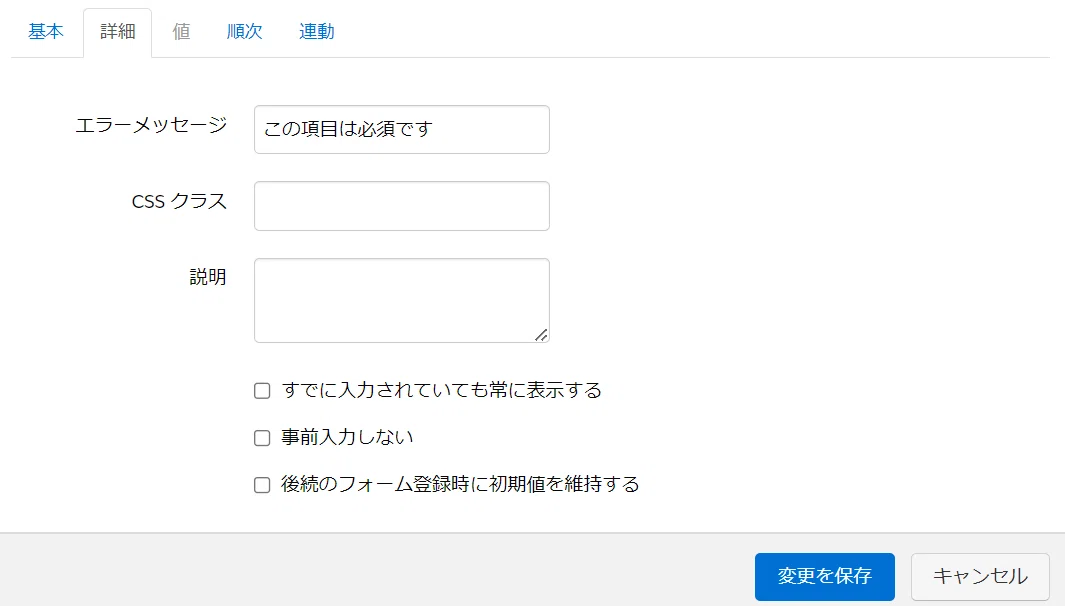Image resolution: width=1065 pixels, height=606 pixels.
Task: Click the 後続のフォーム登録時に初期値を維持する label text
Action: coord(460,485)
